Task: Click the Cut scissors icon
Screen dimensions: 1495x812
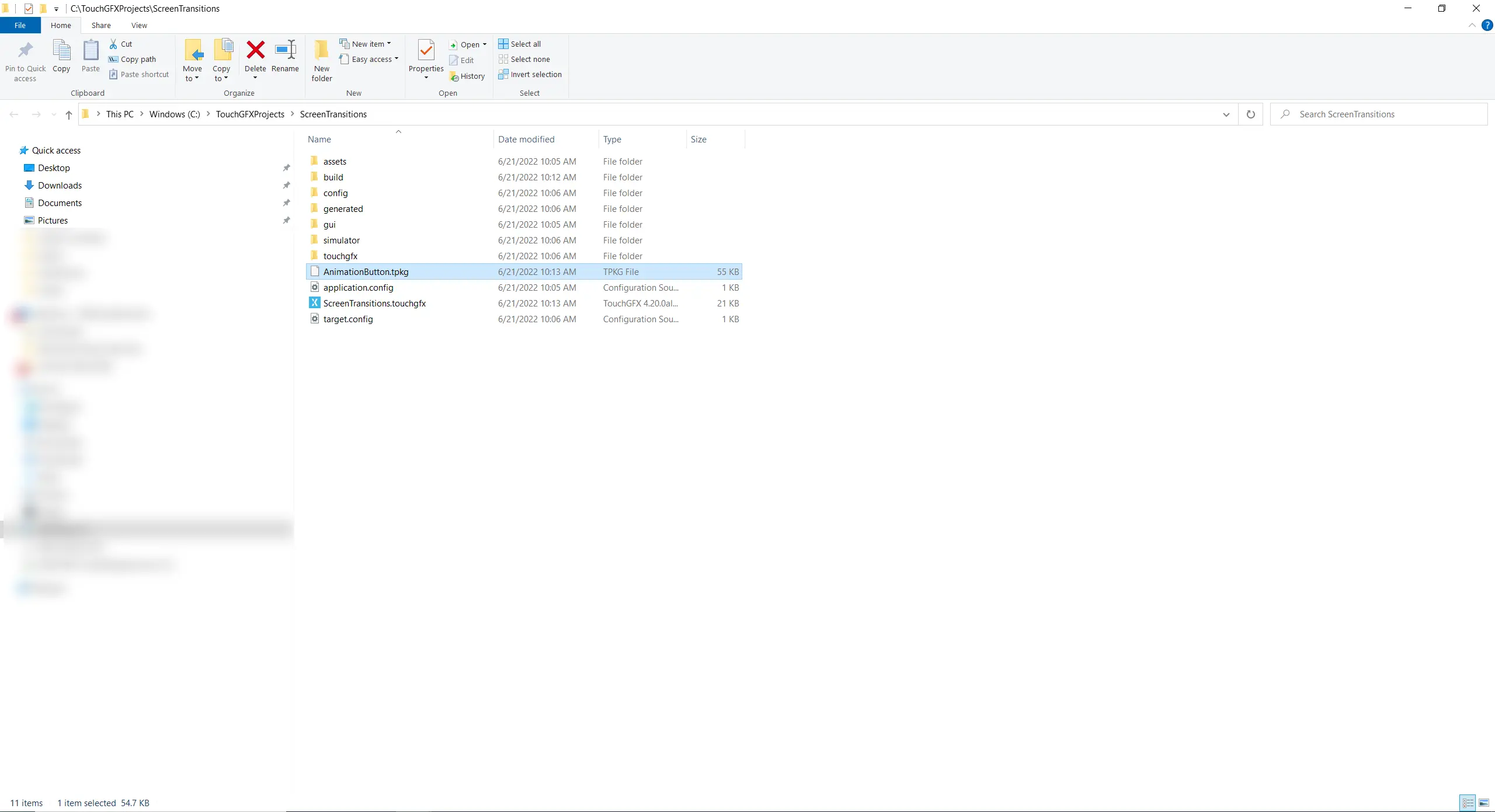Action: point(113,44)
